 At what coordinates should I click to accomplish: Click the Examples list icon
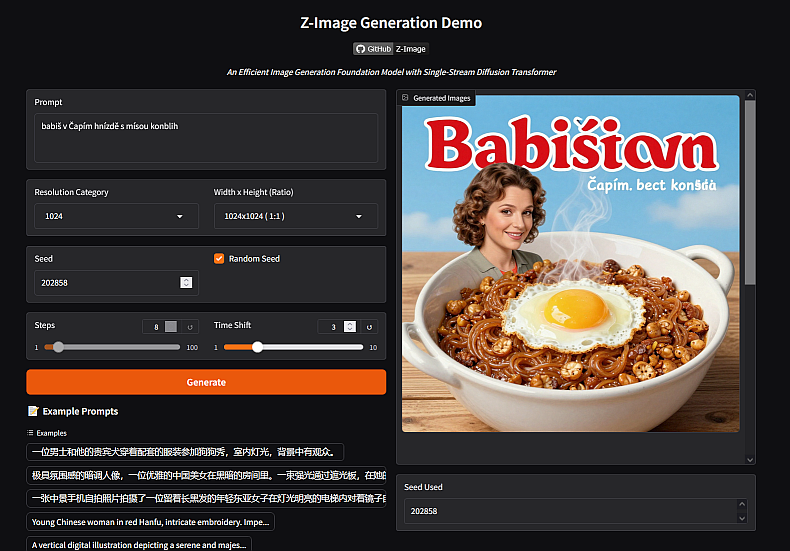pyautogui.click(x=30, y=433)
